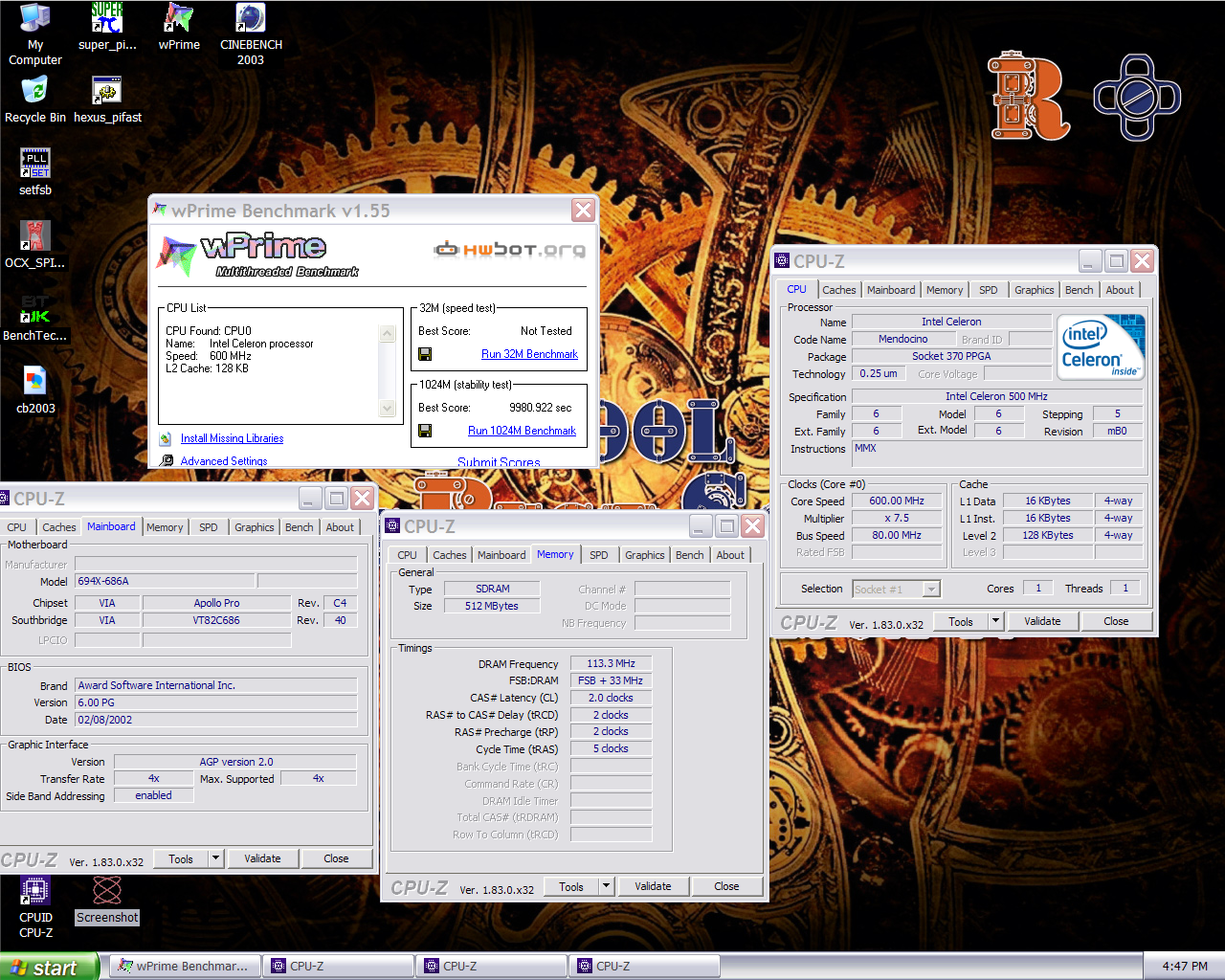This screenshot has height=980, width=1225.
Task: Click the wPrime logo graphic
Action: point(256,255)
